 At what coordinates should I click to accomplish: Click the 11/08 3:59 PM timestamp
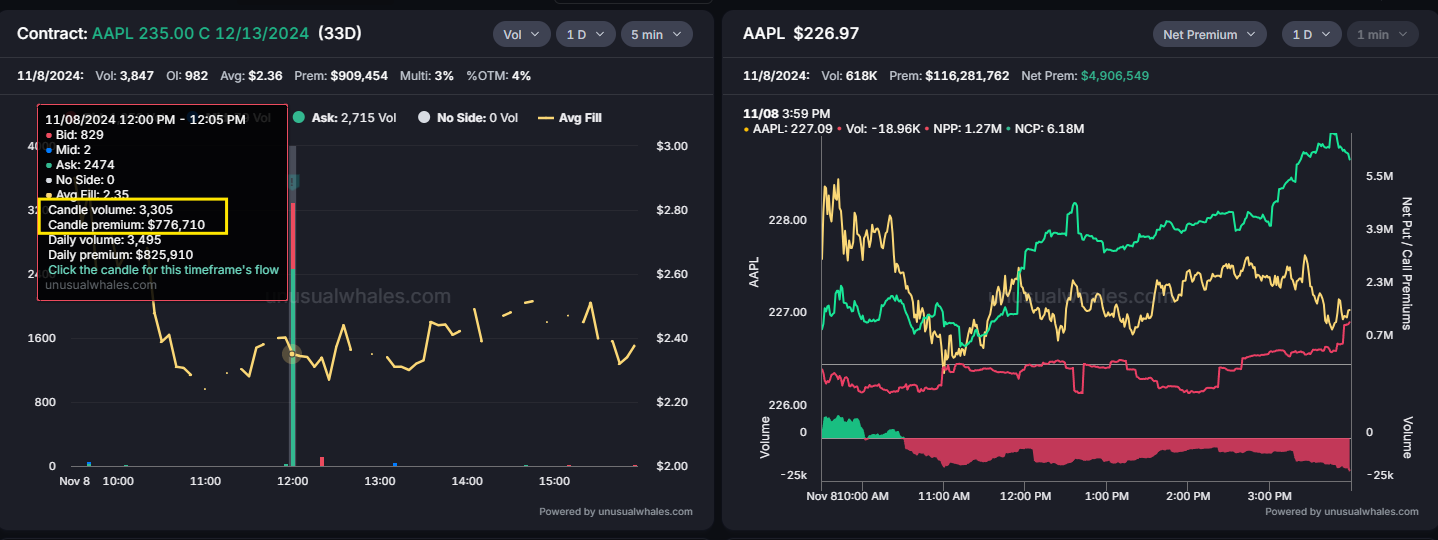789,113
